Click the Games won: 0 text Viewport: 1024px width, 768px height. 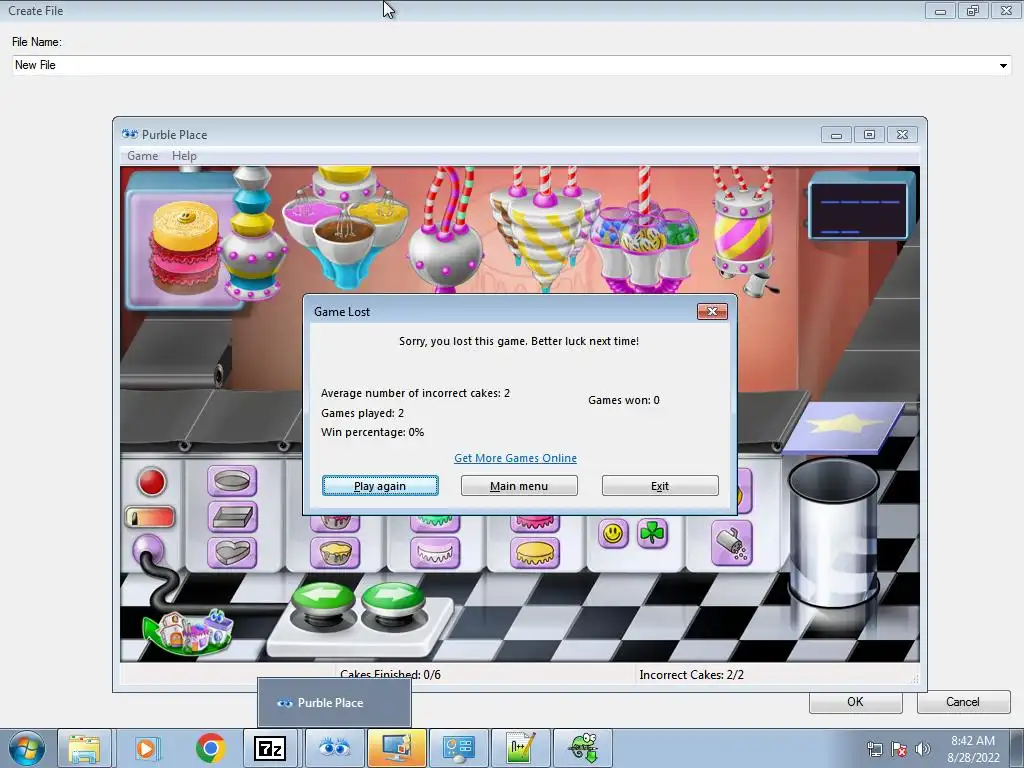(x=624, y=400)
